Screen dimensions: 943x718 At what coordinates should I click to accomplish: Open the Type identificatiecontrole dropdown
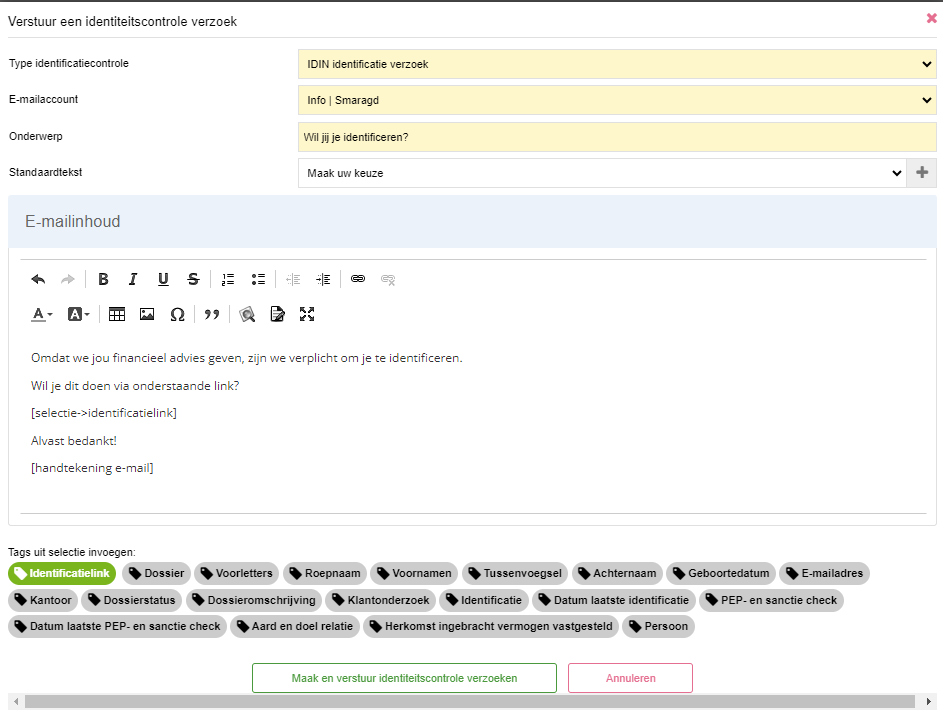[x=617, y=64]
